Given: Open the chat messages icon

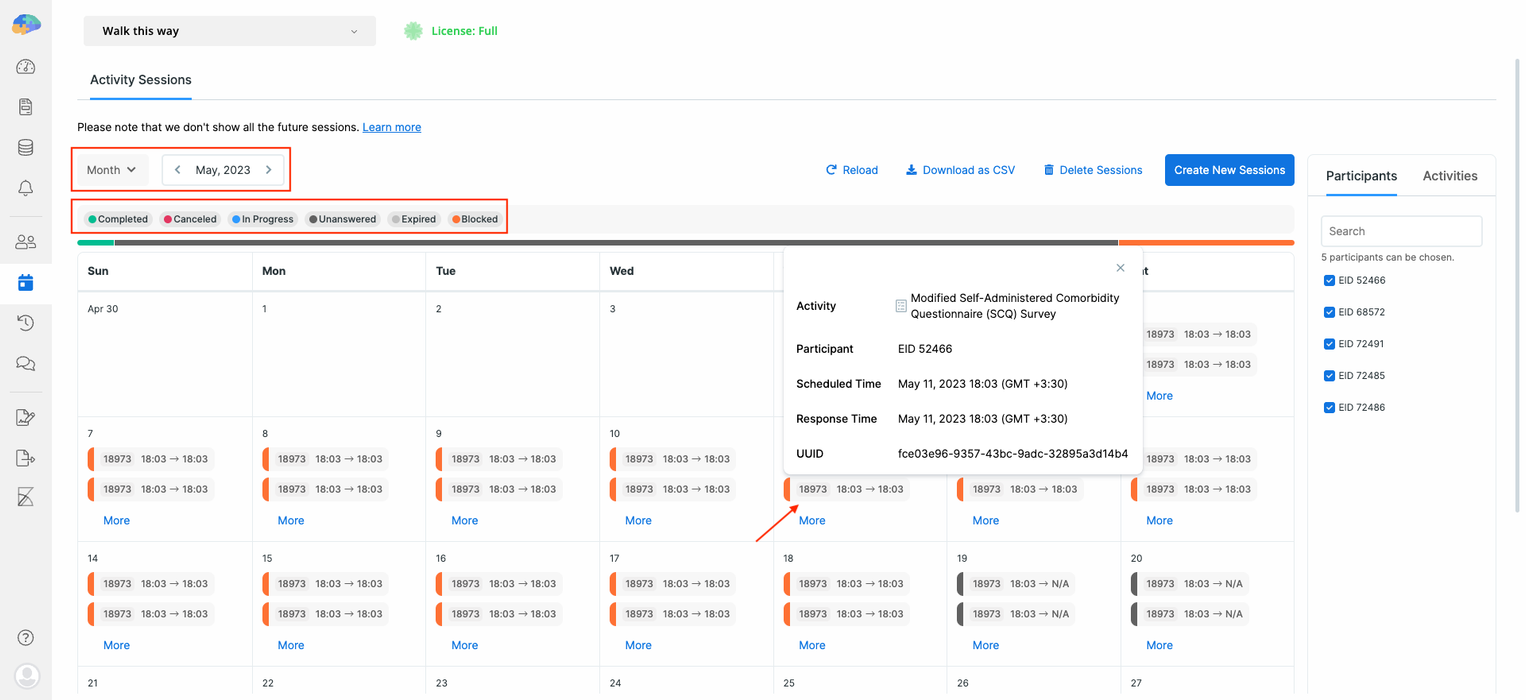Looking at the screenshot, I should (26, 362).
